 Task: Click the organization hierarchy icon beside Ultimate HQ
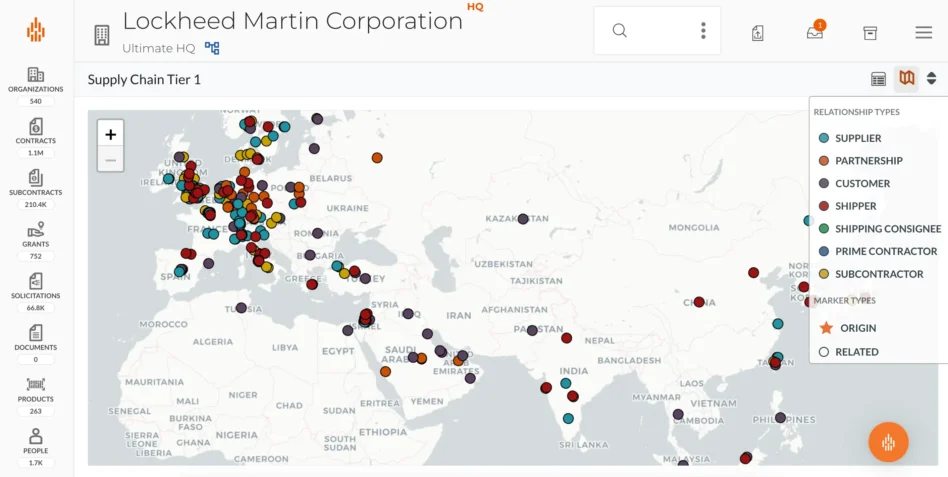(x=212, y=48)
